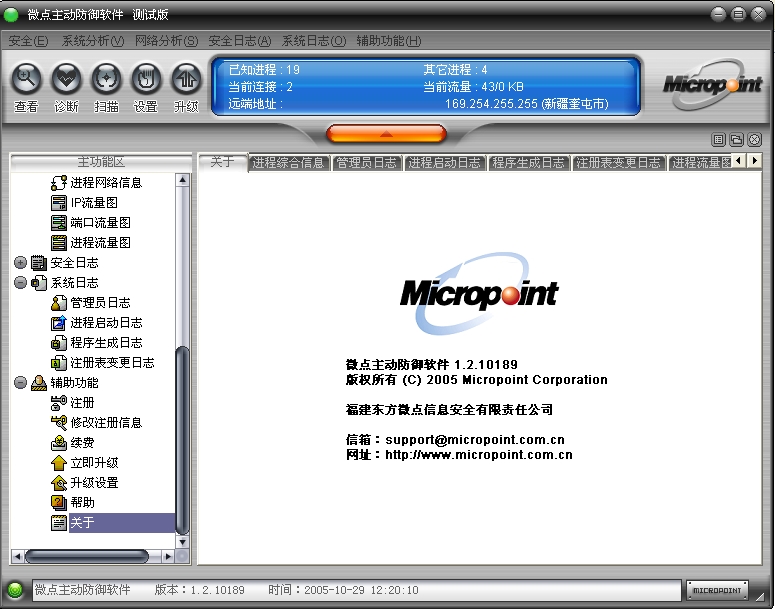775x609 pixels.
Task: Click the support@micropoint.com.cn email text
Action: pyautogui.click(x=475, y=439)
